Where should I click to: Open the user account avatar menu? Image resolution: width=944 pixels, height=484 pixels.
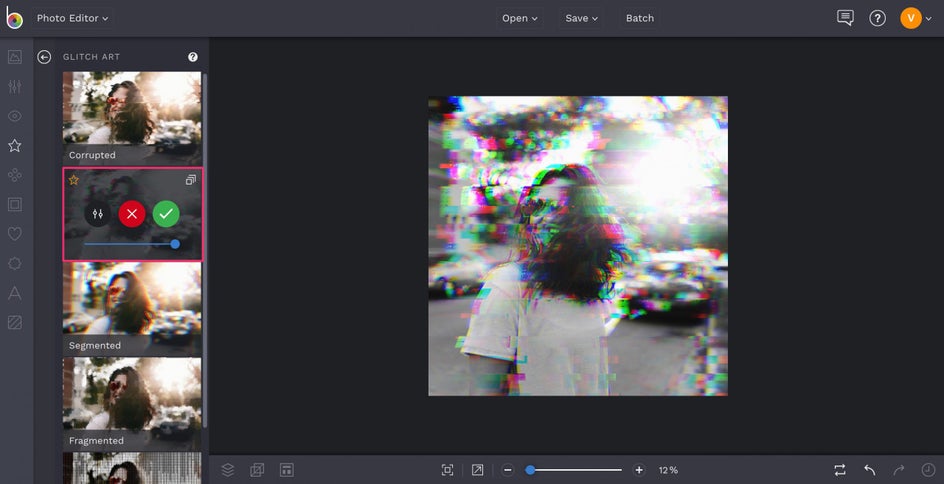[x=916, y=18]
